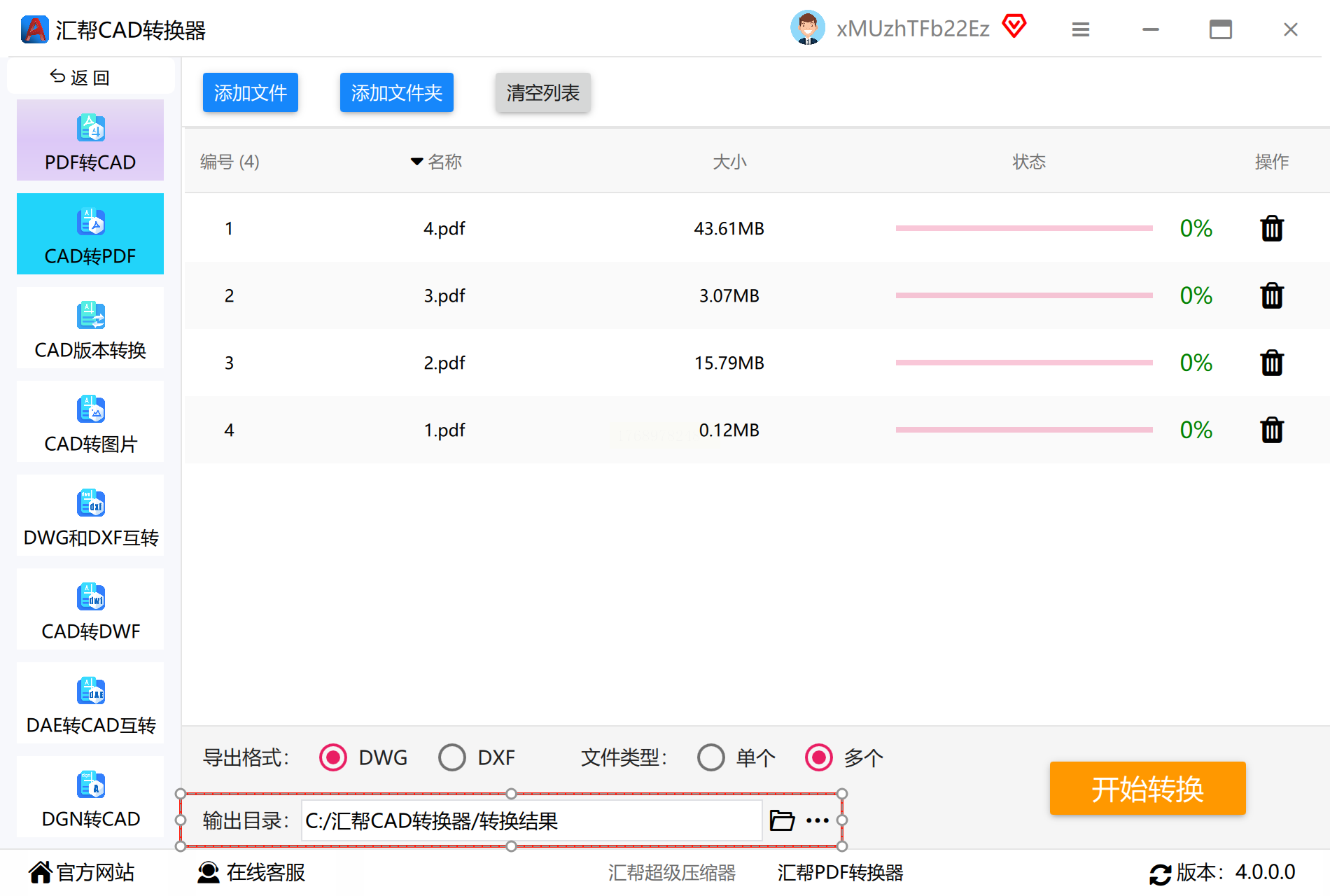Click the 3.07MB size value
This screenshot has height=896, width=1330.
729,296
